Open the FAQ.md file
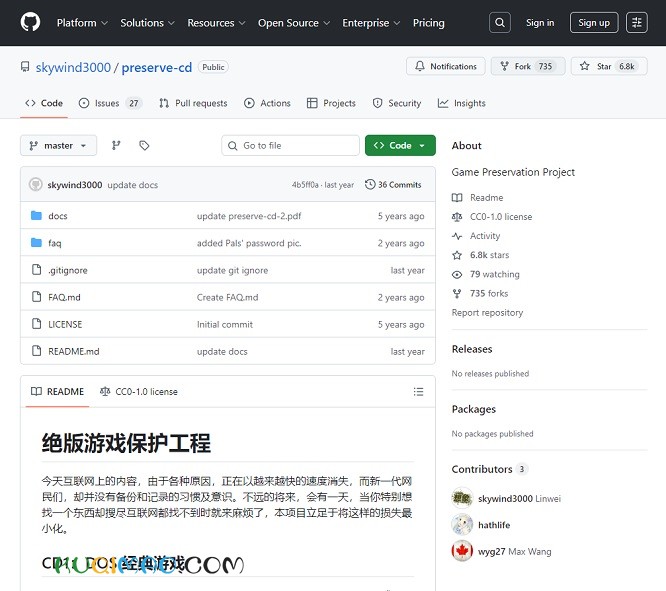This screenshot has height=591, width=666. 64,297
